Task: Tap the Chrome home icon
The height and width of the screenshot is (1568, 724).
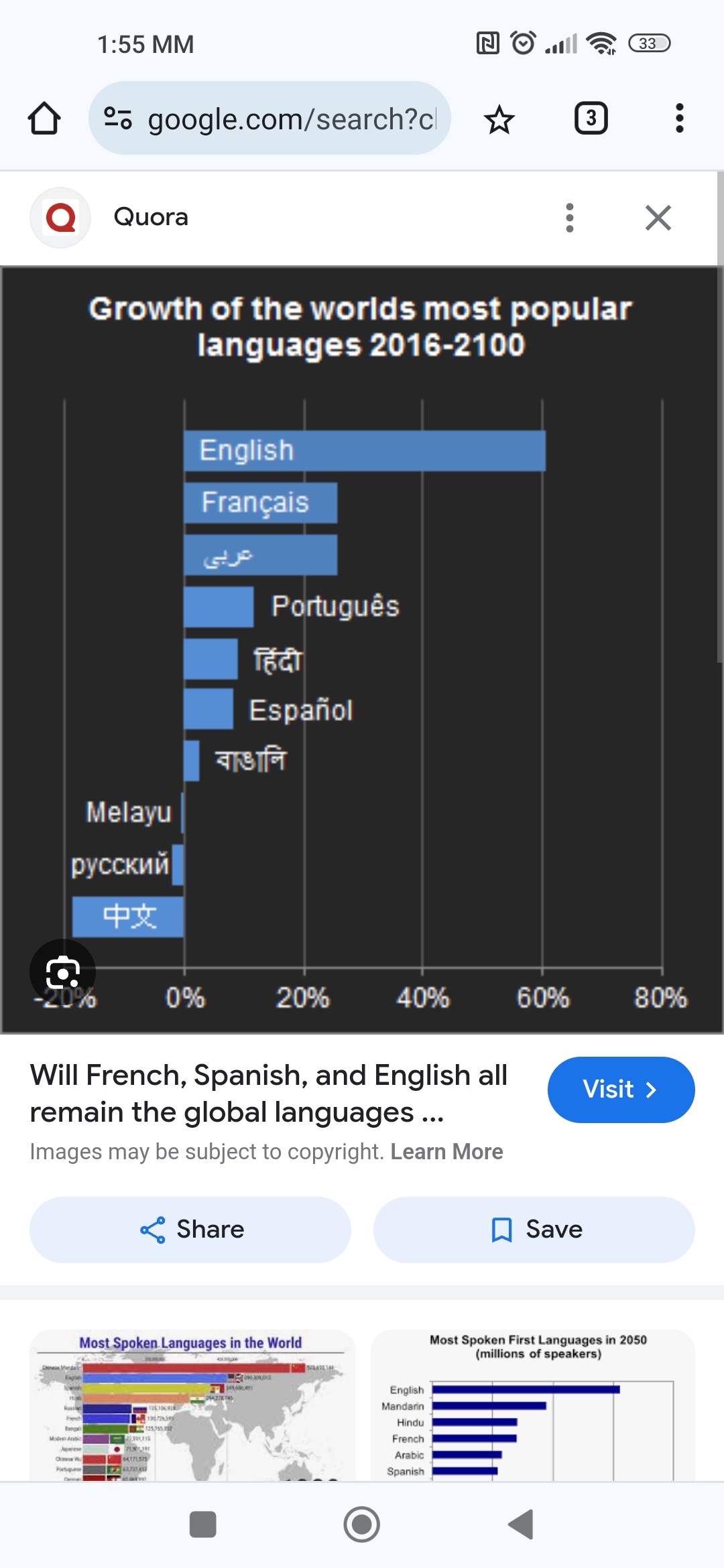Action: click(44, 119)
